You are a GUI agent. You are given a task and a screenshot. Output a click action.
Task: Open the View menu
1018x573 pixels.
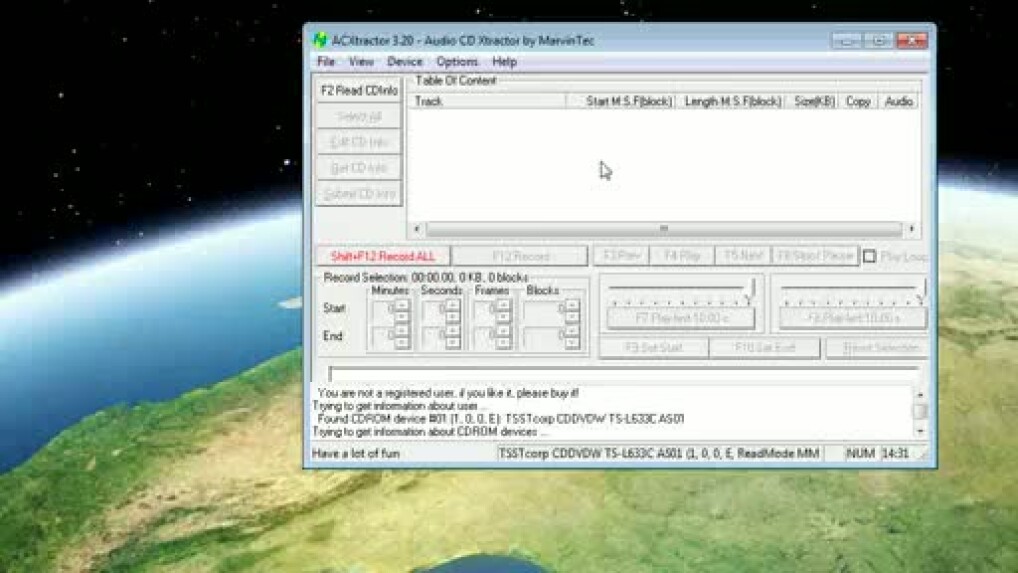coord(361,62)
